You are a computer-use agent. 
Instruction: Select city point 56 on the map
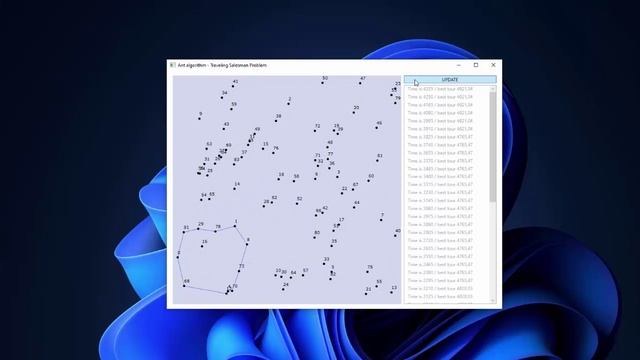click(x=294, y=181)
